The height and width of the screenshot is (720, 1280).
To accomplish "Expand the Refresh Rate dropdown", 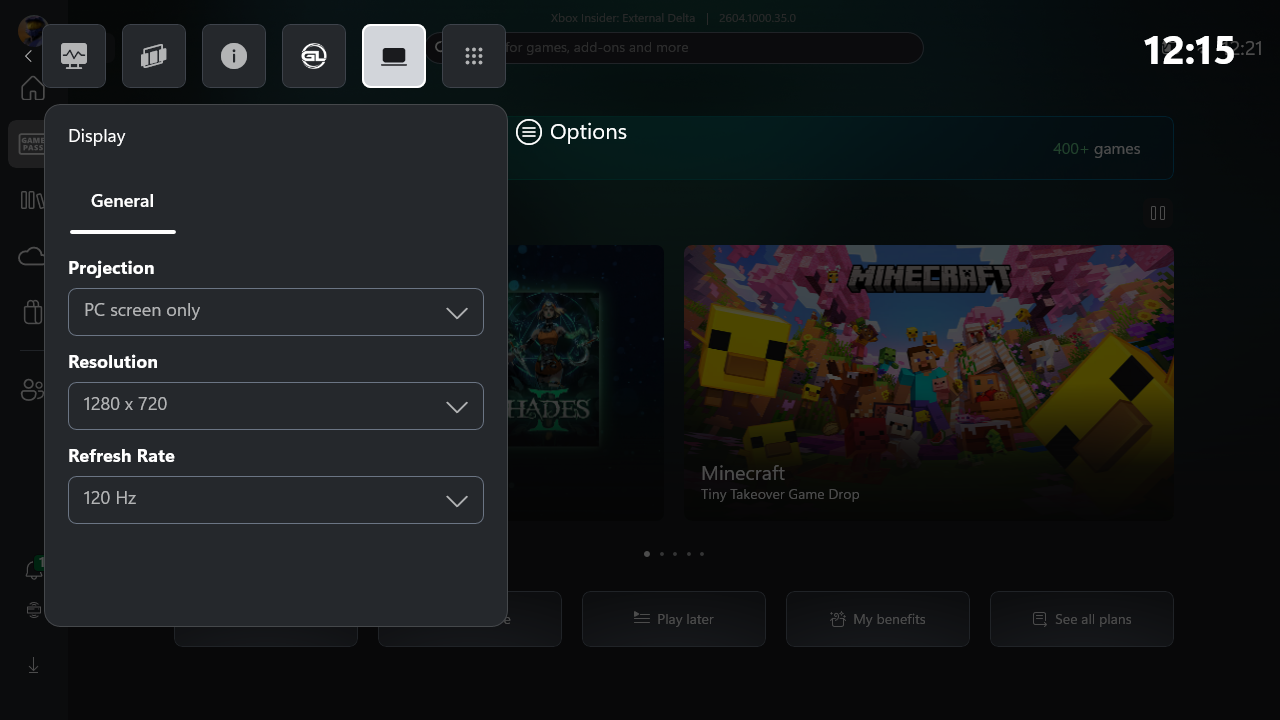I will pyautogui.click(x=276, y=500).
